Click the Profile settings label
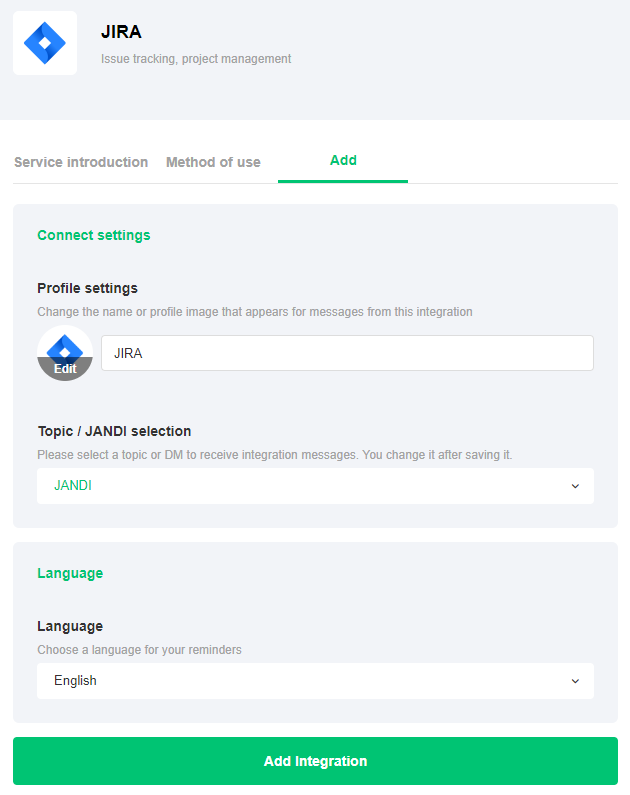Image resolution: width=630 pixels, height=795 pixels. pos(87,288)
